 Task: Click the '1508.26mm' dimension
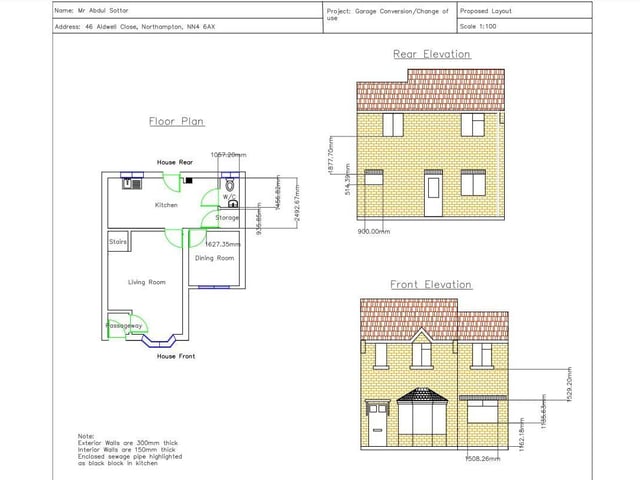pyautogui.click(x=482, y=459)
